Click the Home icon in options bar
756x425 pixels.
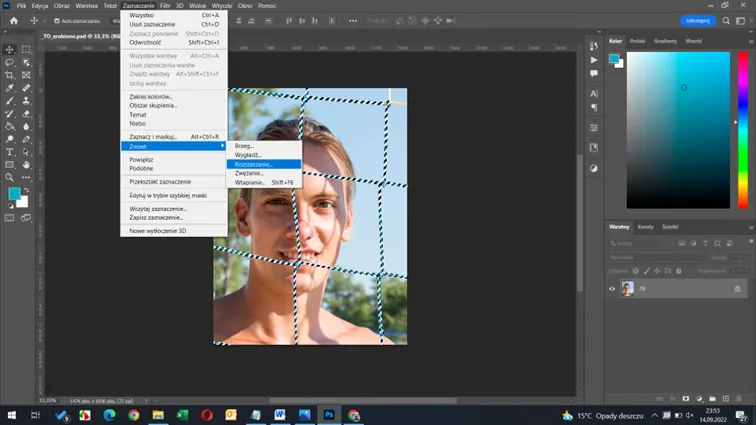tap(12, 20)
